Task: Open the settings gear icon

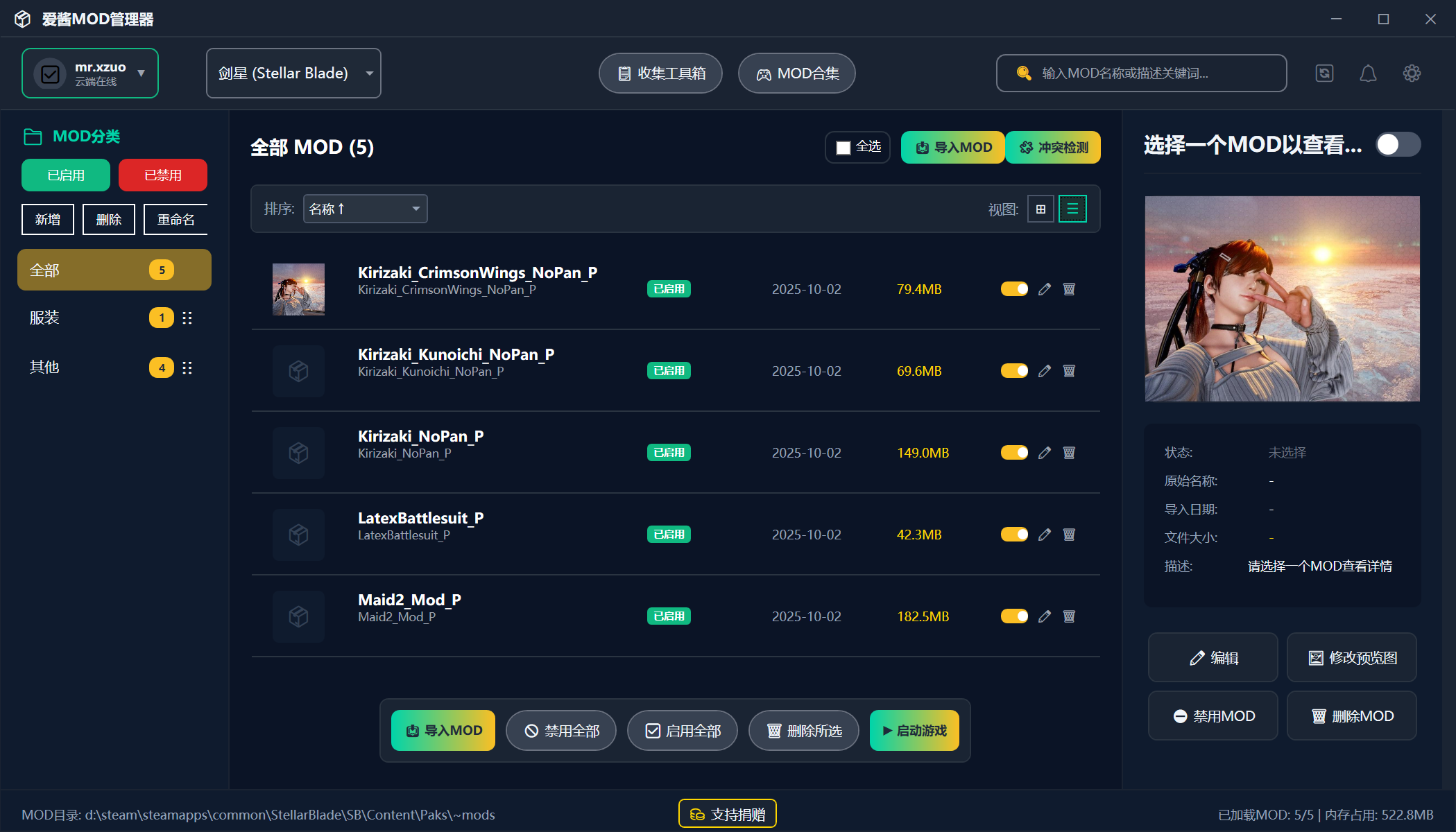Action: [x=1412, y=73]
